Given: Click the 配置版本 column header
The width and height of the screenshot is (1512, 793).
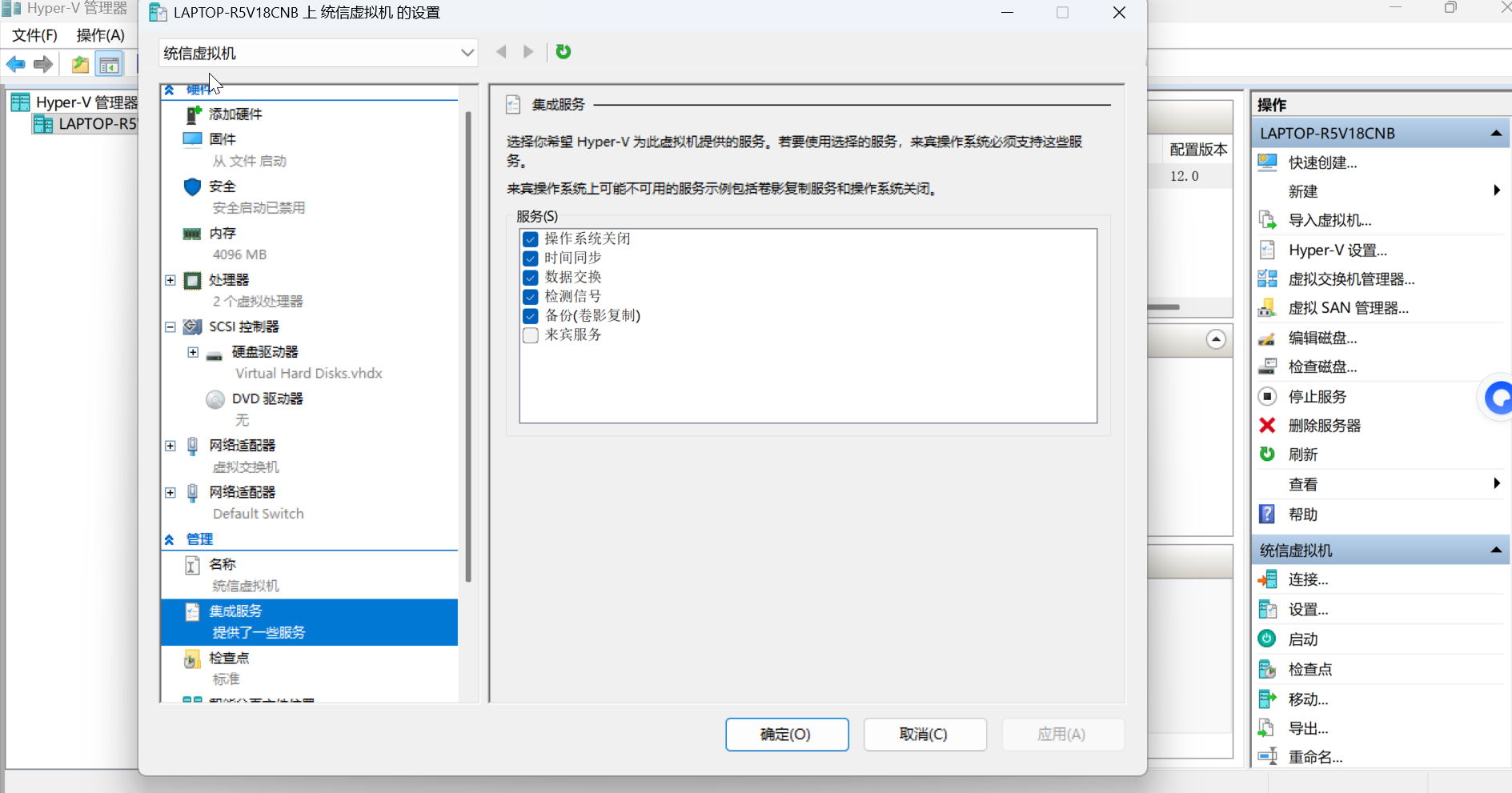Looking at the screenshot, I should 1197,150.
